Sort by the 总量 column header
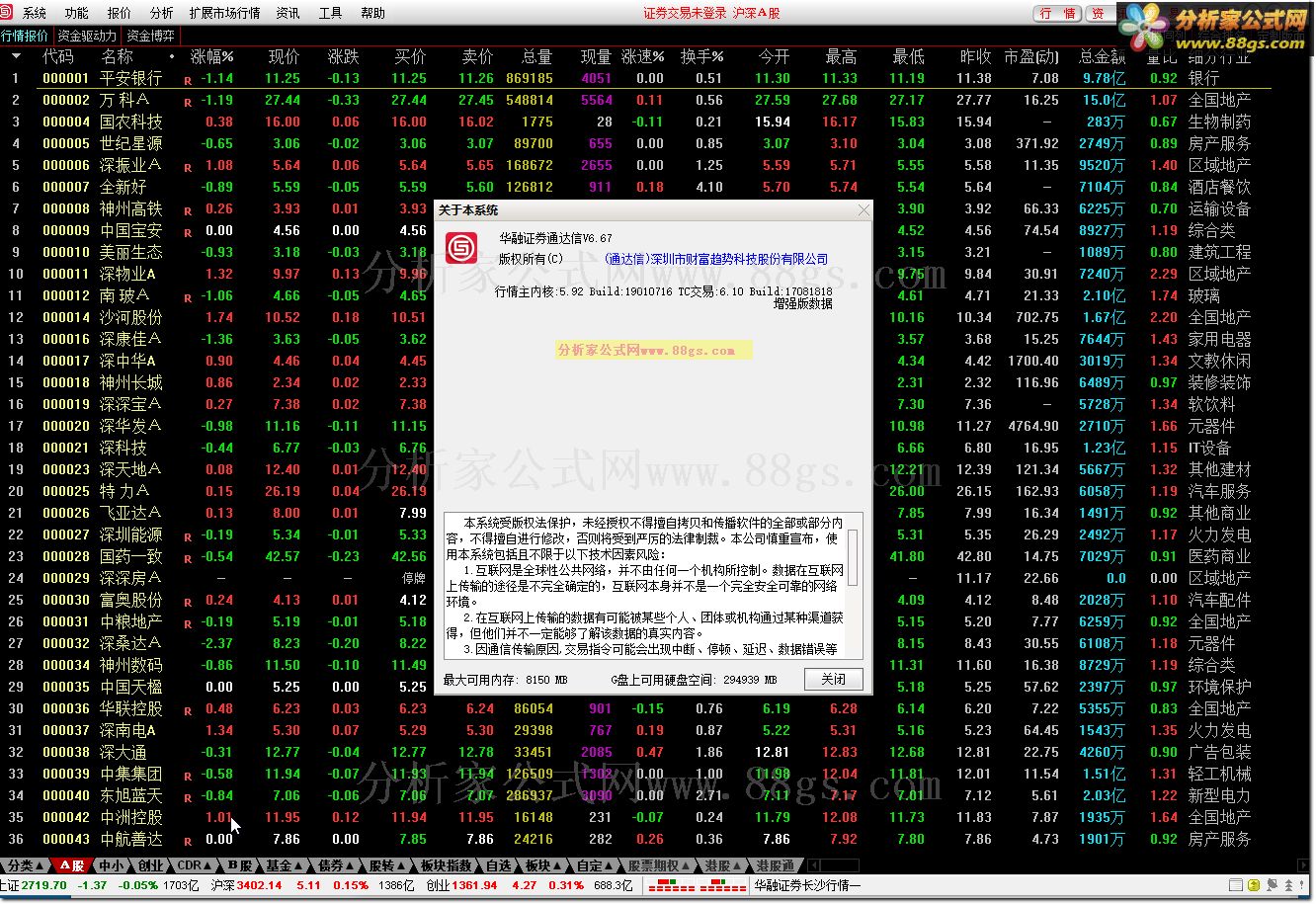The width and height of the screenshot is (1316, 904). point(536,56)
